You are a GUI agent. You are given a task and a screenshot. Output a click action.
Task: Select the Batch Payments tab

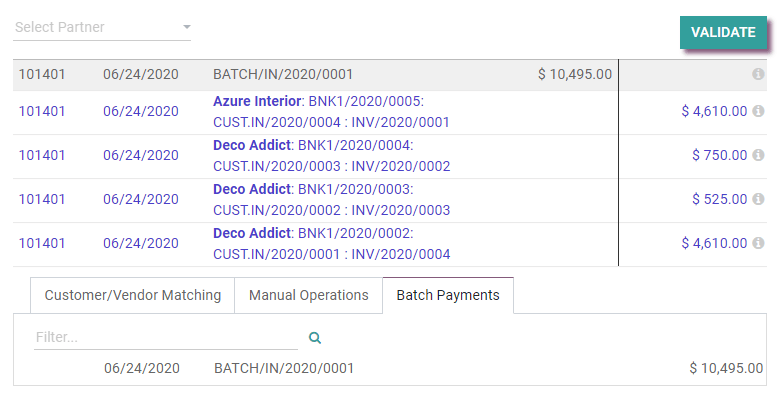coord(447,295)
